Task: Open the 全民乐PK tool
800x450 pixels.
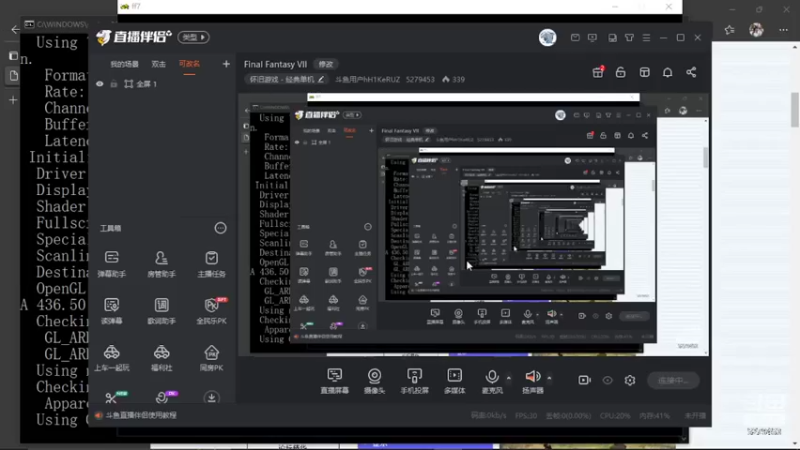Action: pyautogui.click(x=211, y=311)
